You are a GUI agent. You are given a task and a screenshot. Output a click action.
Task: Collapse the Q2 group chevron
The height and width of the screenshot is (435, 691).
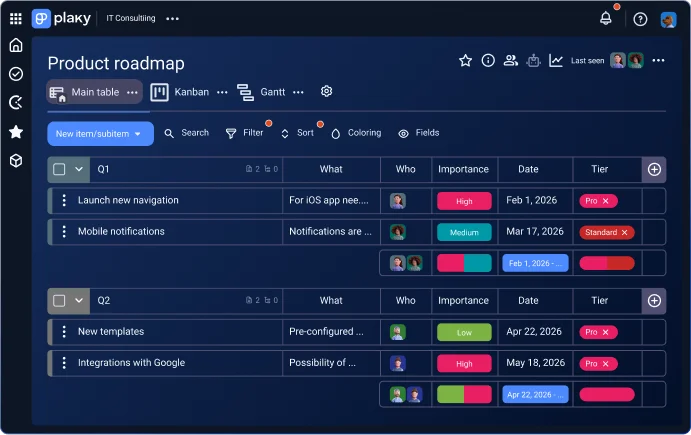click(x=79, y=301)
